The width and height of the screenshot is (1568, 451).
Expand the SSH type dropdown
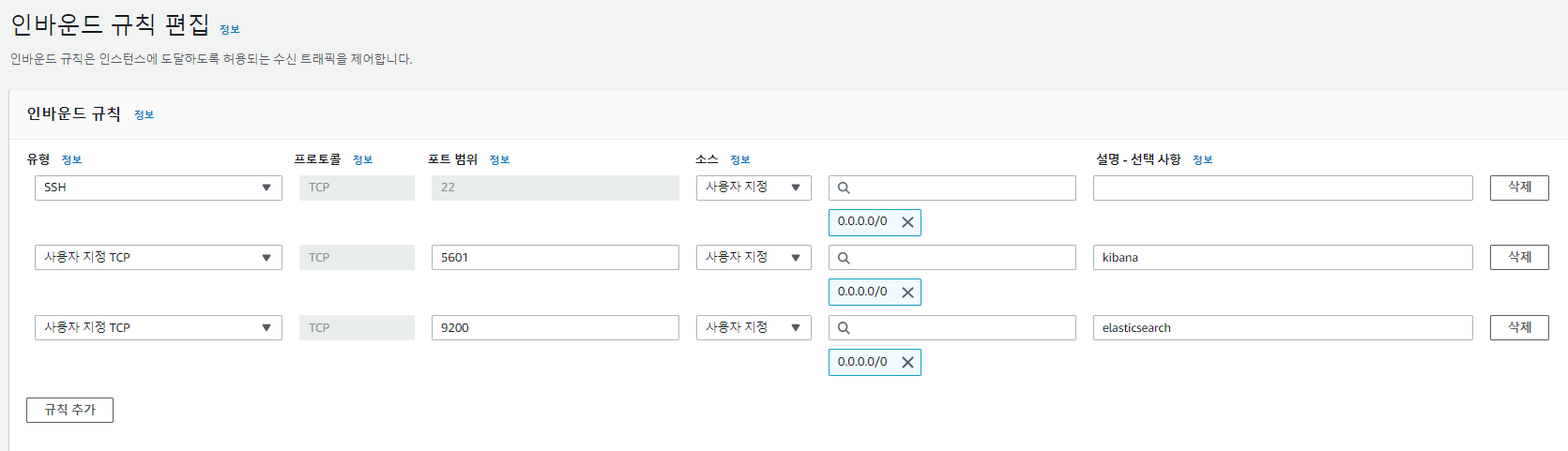point(159,188)
